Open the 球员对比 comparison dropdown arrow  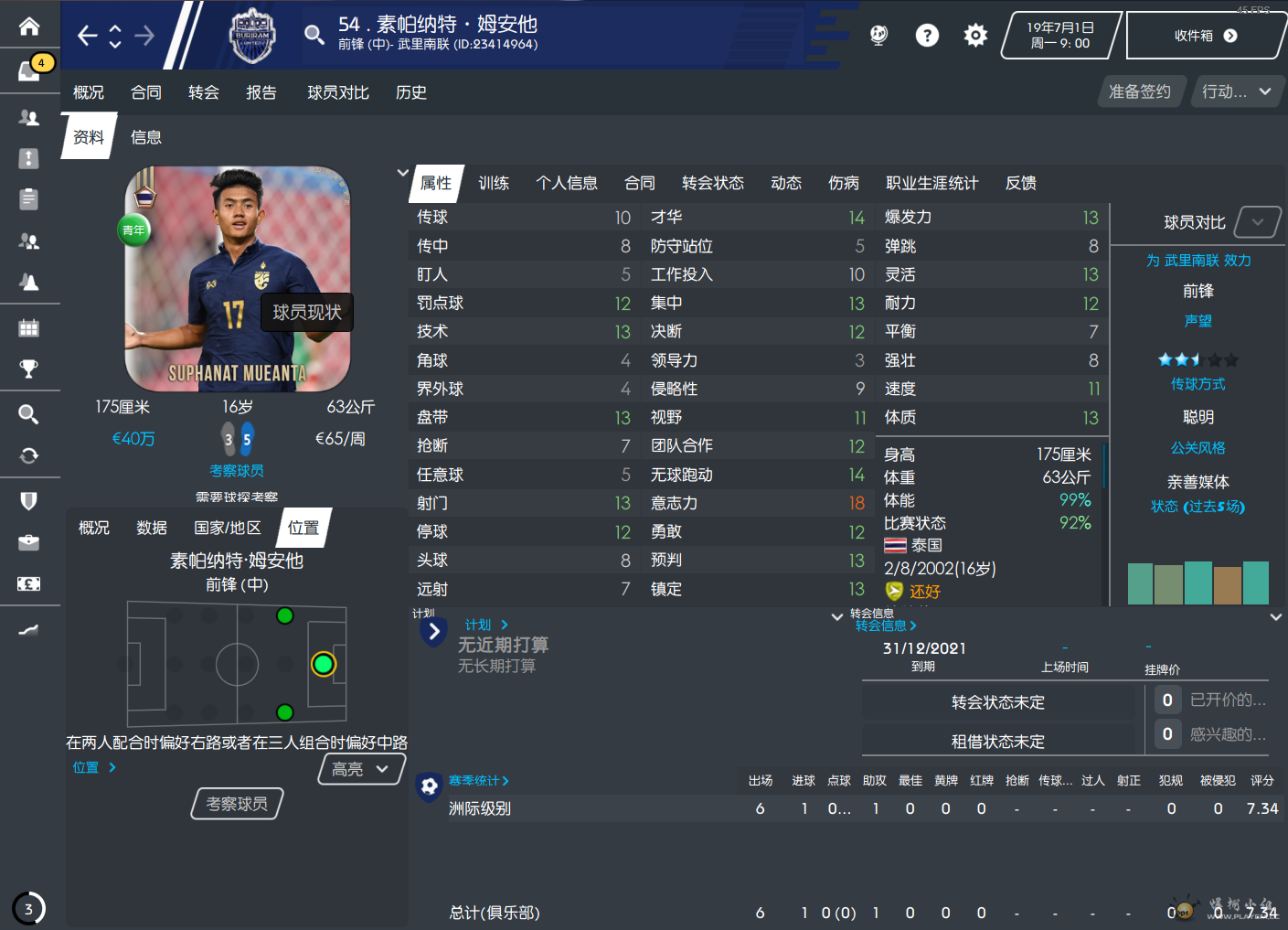point(1258,222)
